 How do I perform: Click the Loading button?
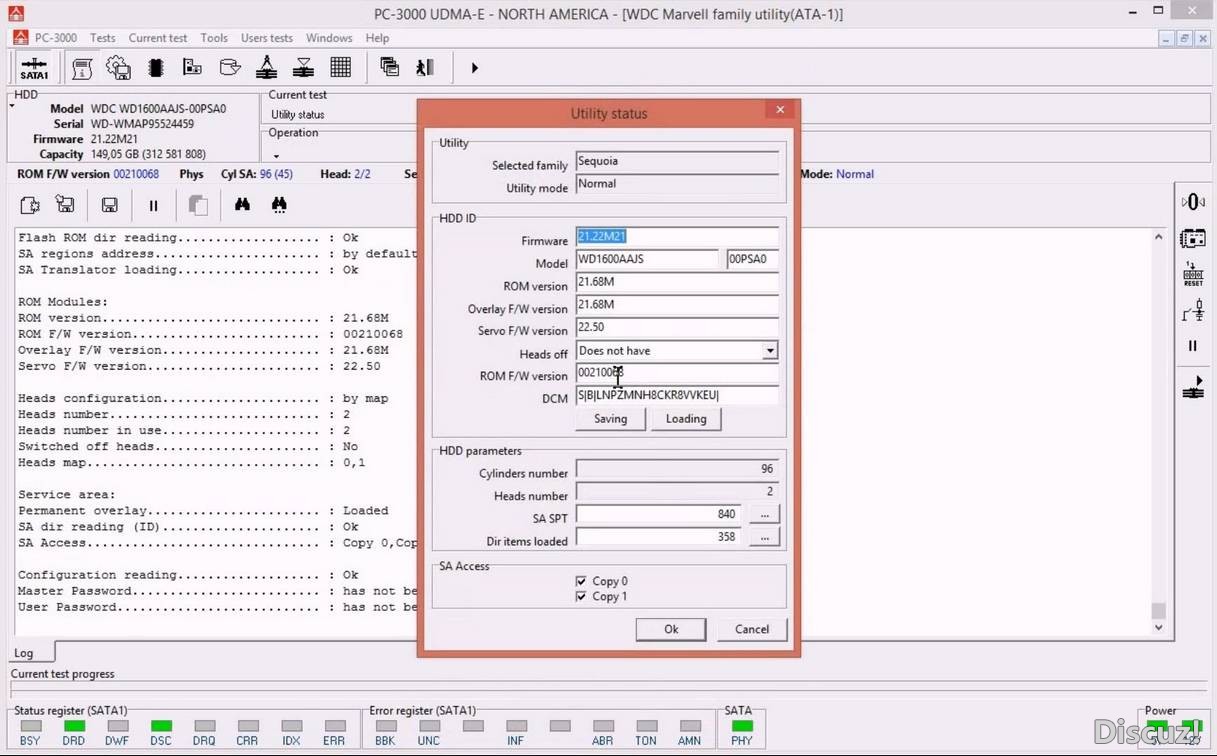pos(686,419)
